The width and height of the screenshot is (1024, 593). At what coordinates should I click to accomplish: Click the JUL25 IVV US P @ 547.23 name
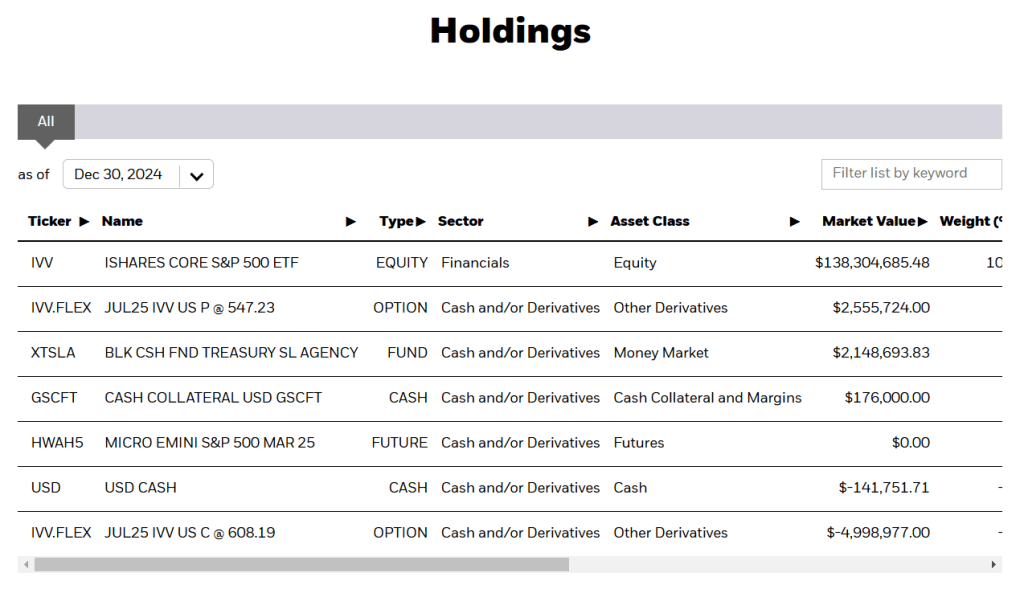pyautogui.click(x=189, y=308)
